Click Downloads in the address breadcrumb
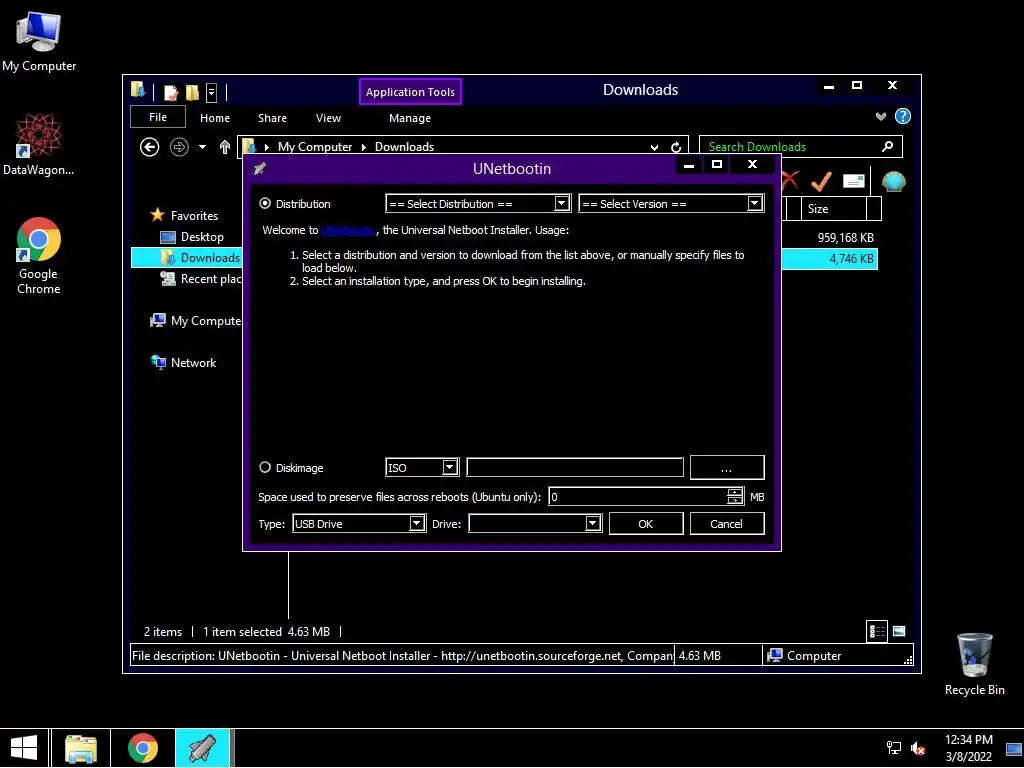This screenshot has height=768, width=1024. pos(404,147)
